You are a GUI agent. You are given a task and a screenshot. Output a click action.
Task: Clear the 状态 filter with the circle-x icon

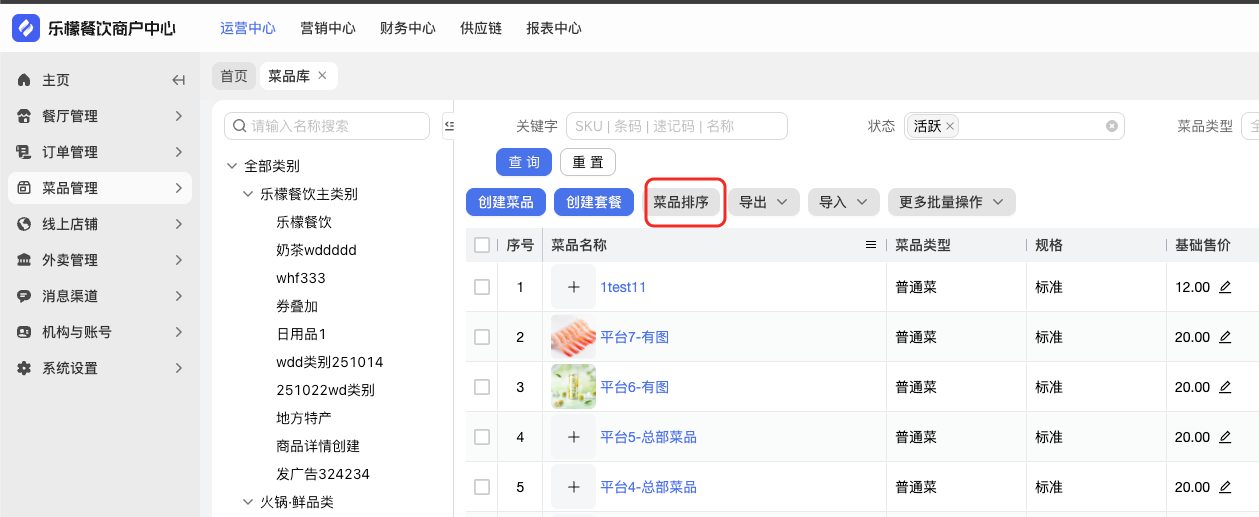click(x=1111, y=126)
